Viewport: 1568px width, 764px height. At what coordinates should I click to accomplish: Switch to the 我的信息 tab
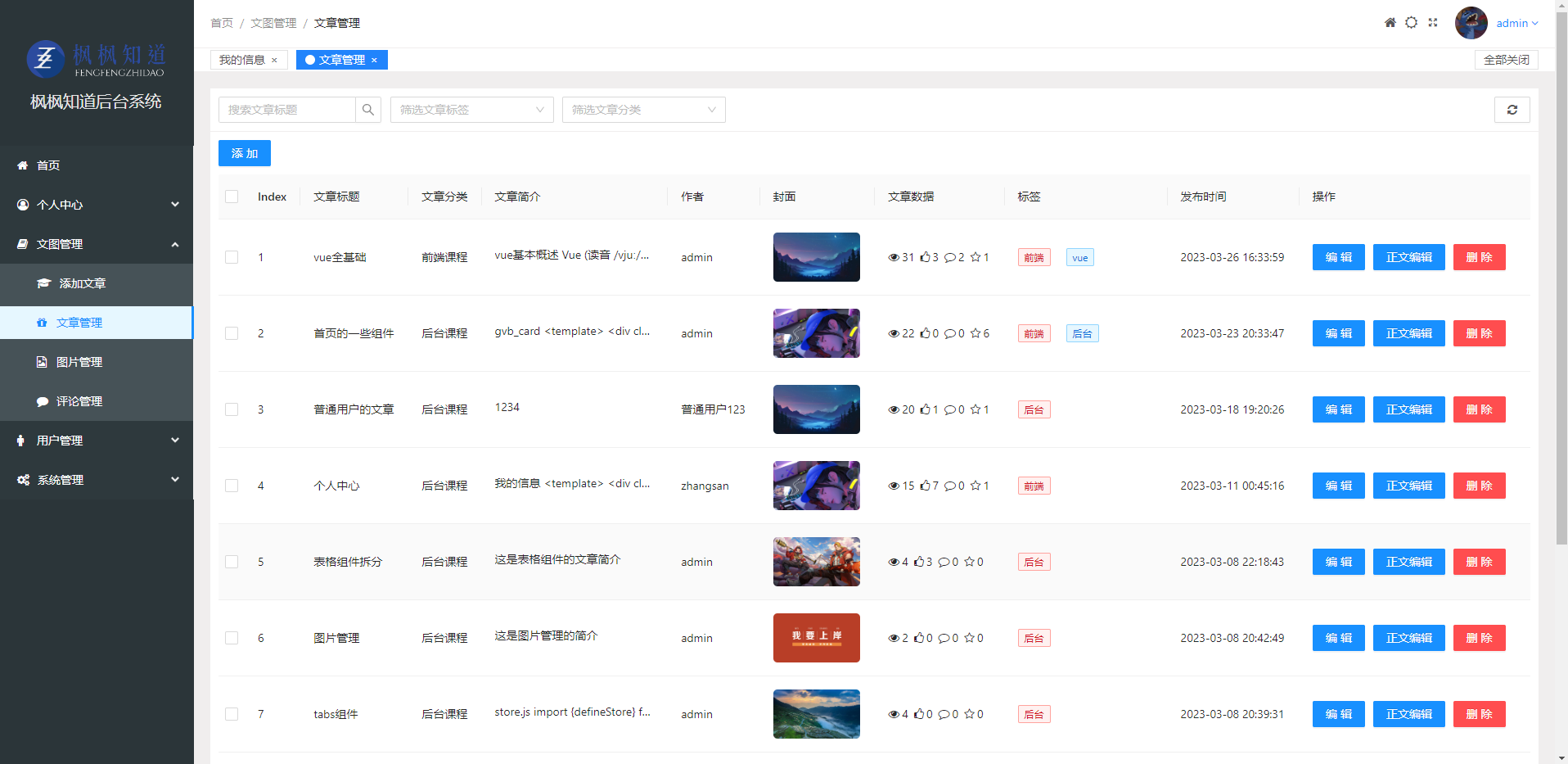[241, 60]
